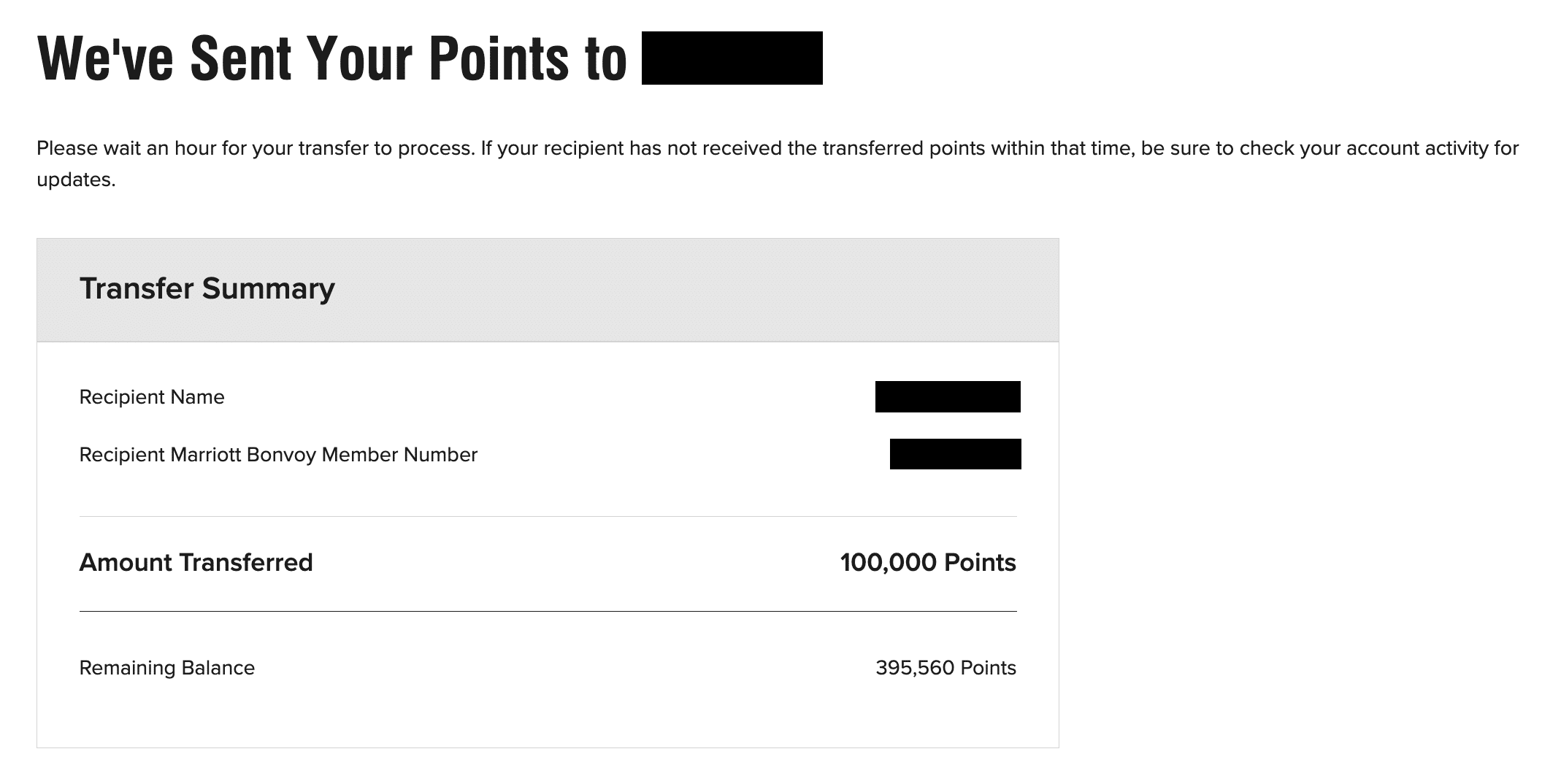Click the "Amount Transferred" label

[196, 562]
